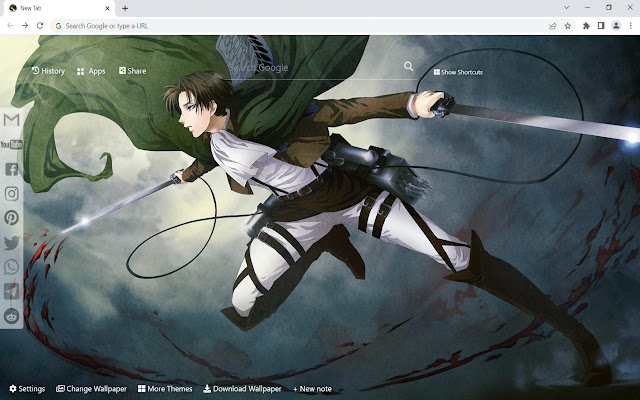
Task: Restore down the browser window
Action: click(x=609, y=7)
